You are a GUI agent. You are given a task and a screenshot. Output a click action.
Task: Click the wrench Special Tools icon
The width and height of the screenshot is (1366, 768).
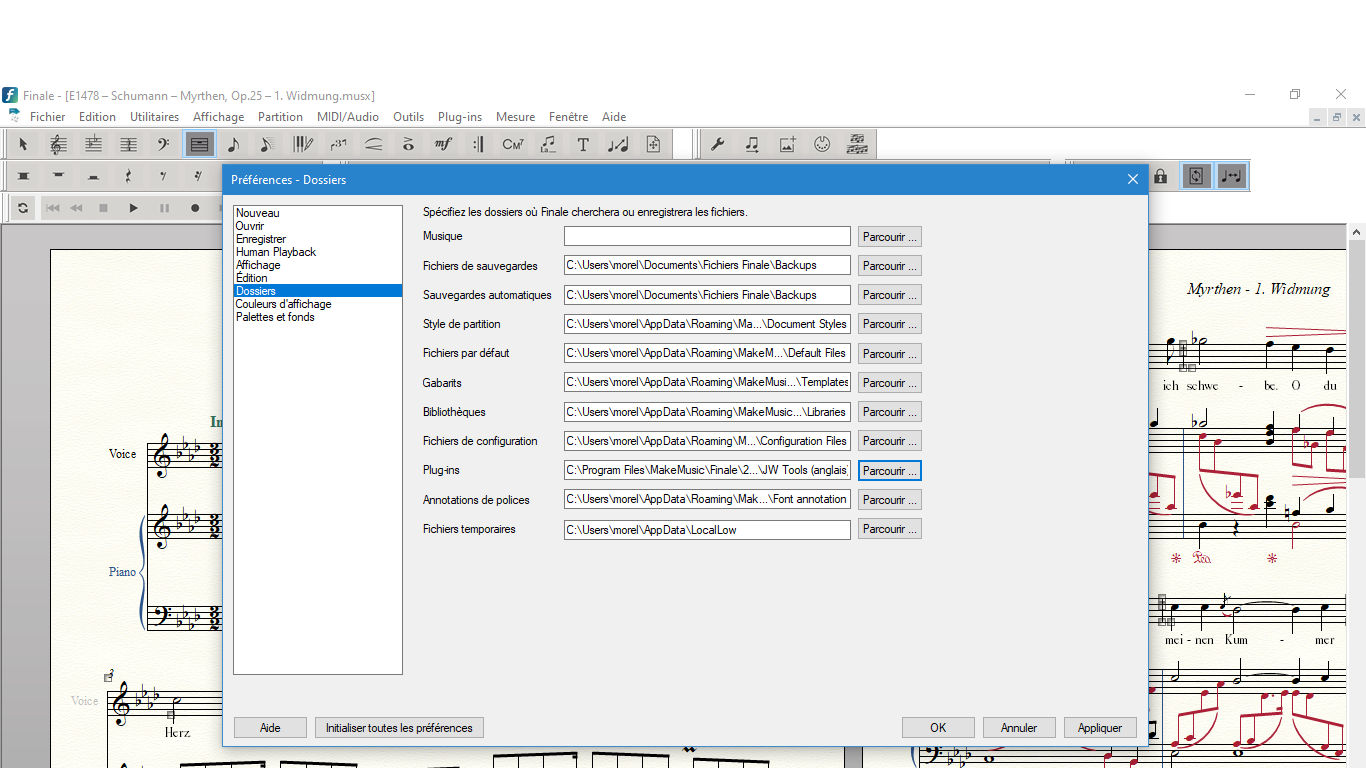coord(717,145)
